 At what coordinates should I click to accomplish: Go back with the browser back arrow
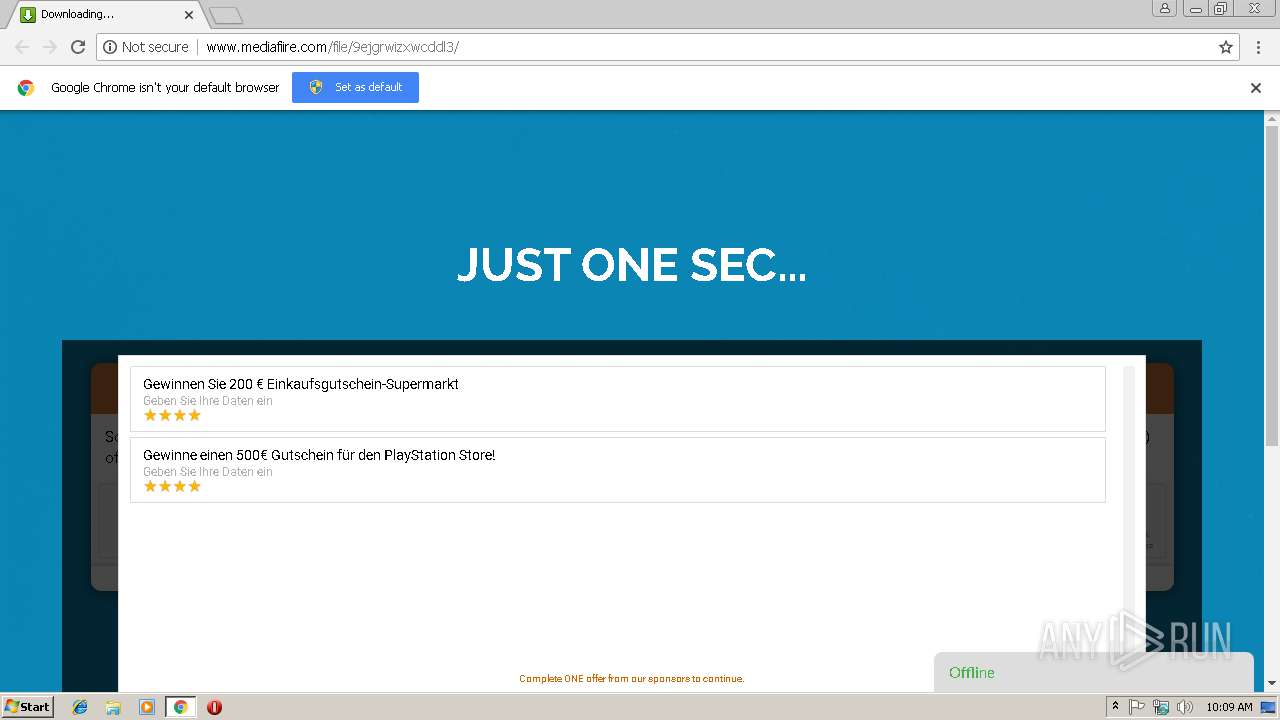[22, 47]
